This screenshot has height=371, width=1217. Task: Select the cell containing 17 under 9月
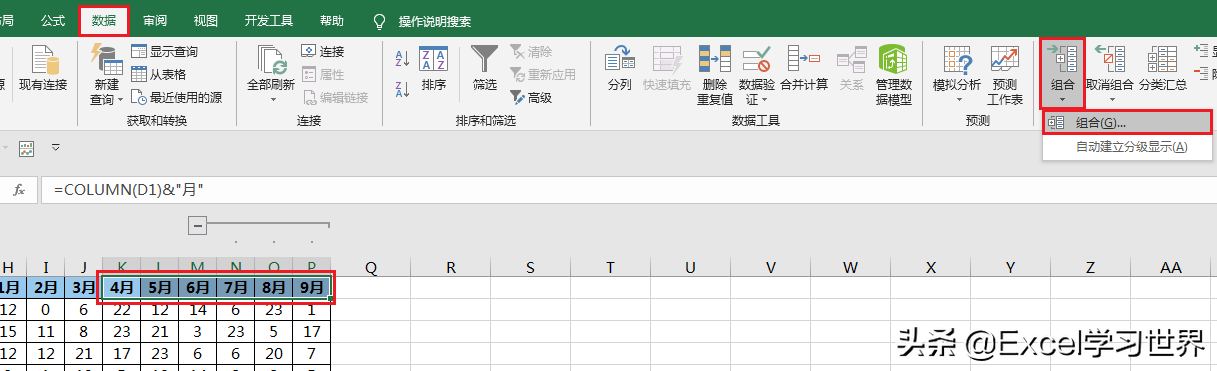click(x=311, y=331)
